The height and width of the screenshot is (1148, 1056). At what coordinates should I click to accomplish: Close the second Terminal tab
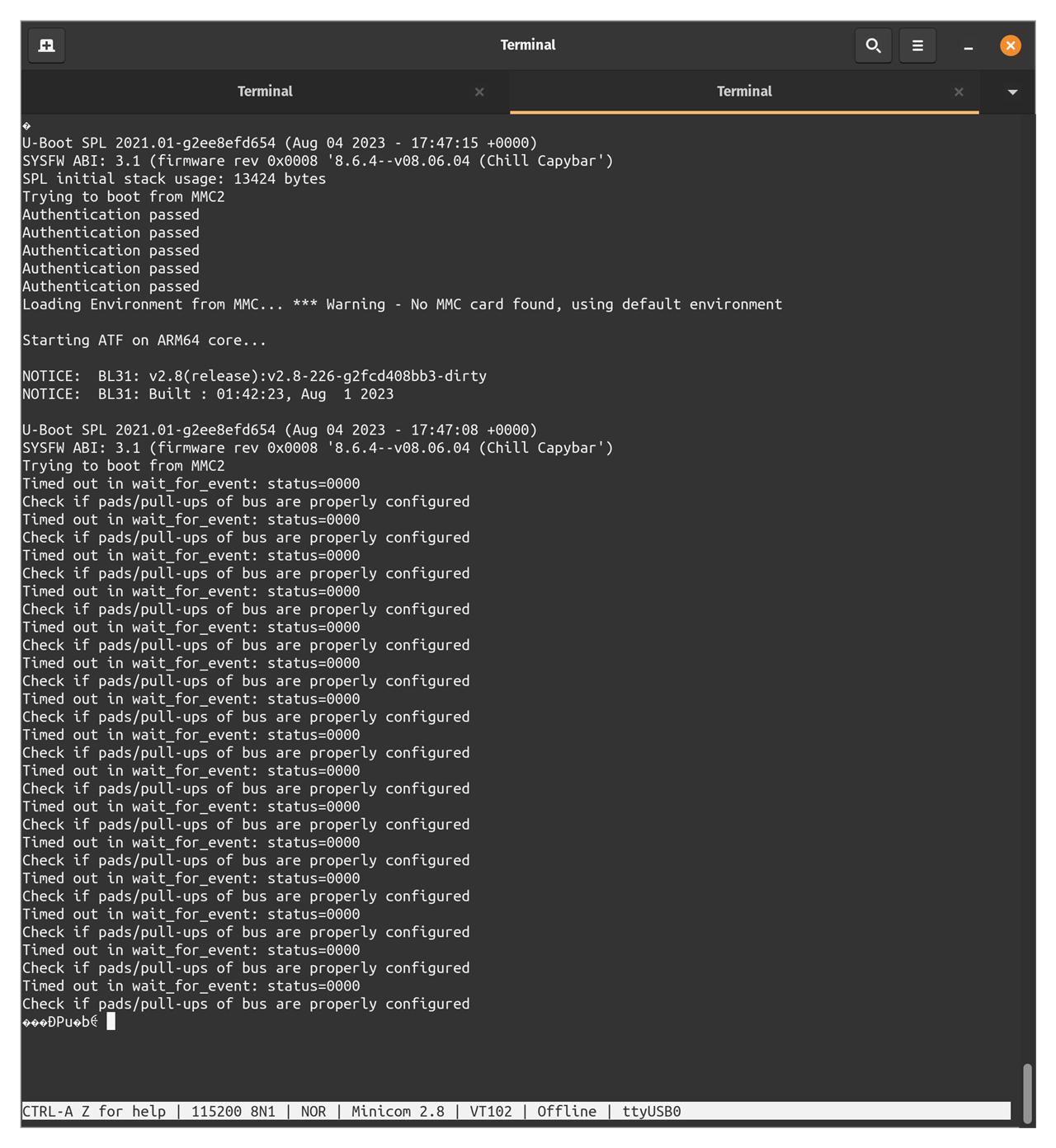tap(959, 92)
